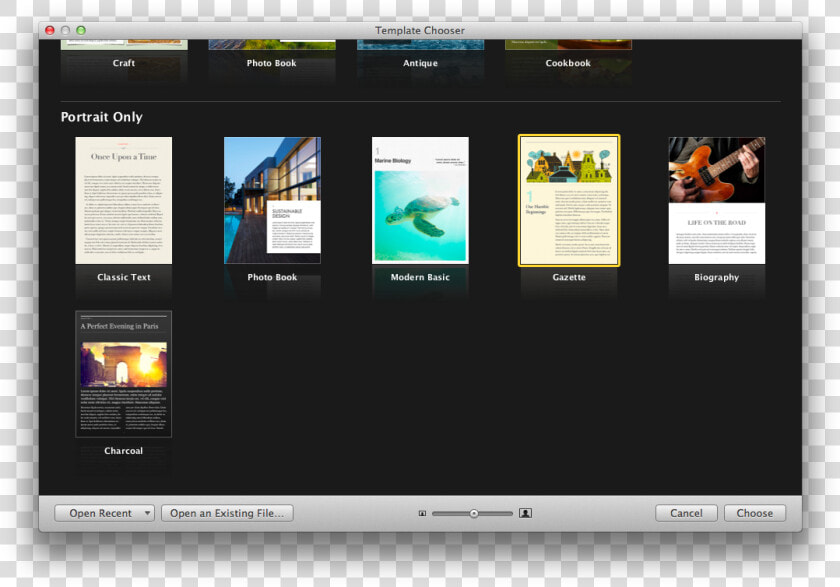This screenshot has width=840, height=587.
Task: Click the Modern Basic label
Action: (x=421, y=277)
